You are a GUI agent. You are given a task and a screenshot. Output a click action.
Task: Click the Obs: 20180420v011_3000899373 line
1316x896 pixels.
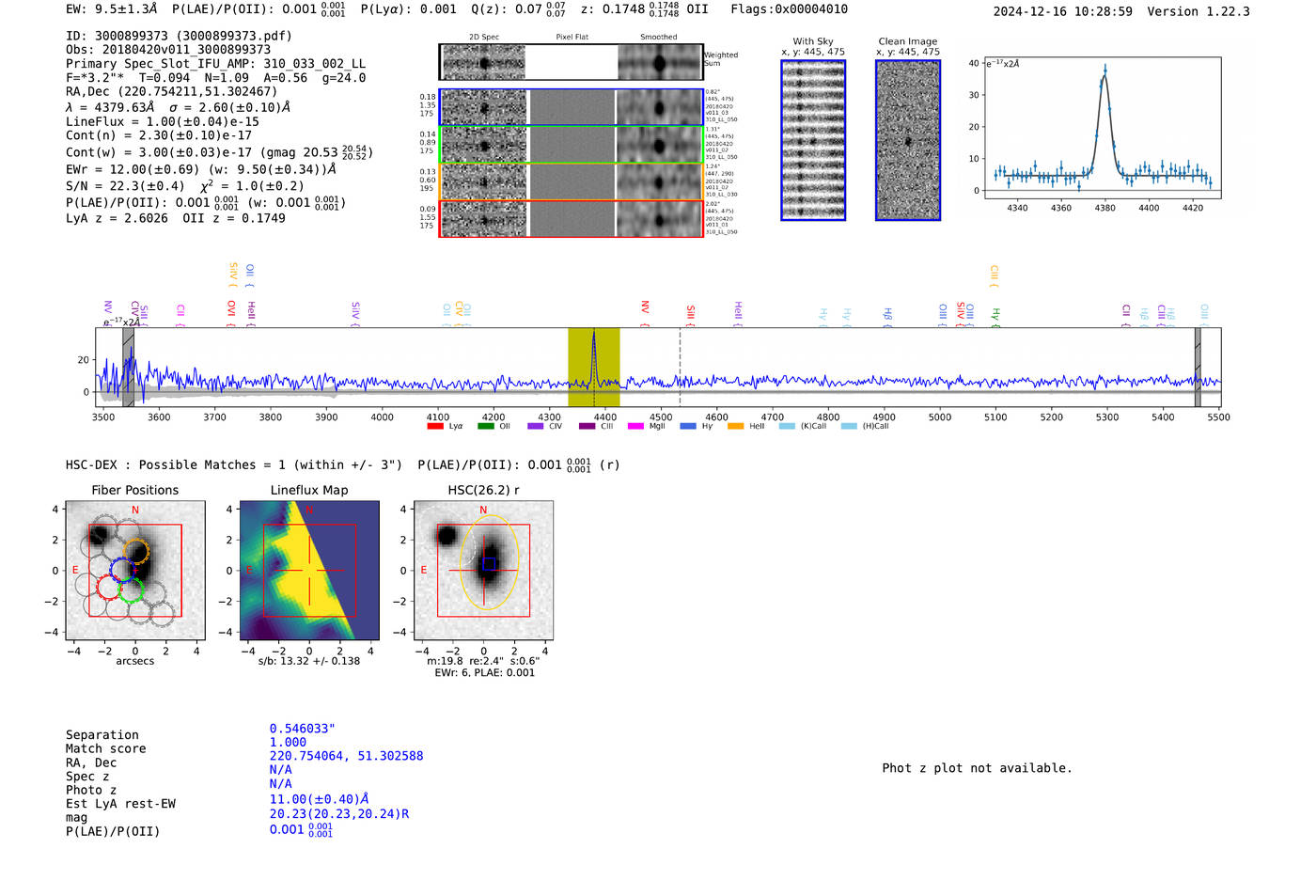168,50
